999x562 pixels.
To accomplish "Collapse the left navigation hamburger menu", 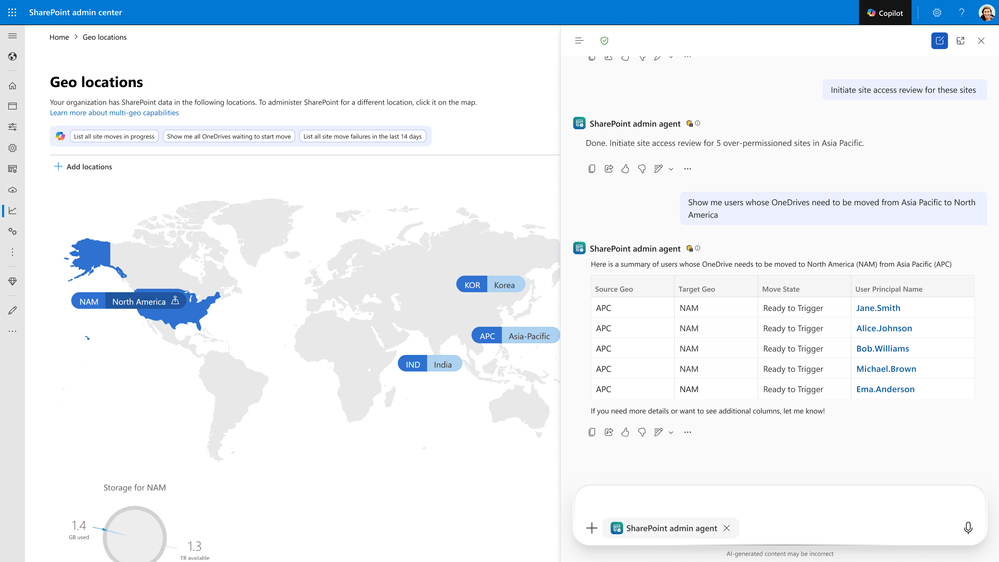I will click(12, 36).
